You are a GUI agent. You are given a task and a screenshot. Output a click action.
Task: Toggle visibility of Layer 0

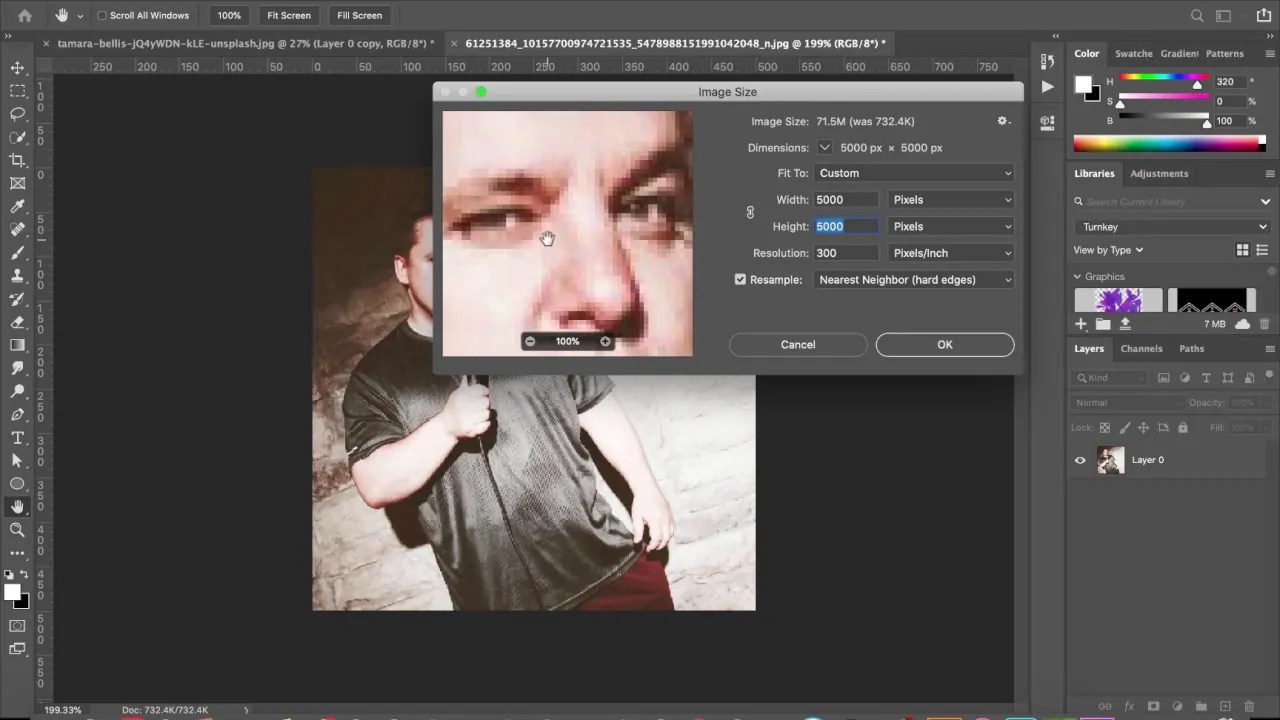pyautogui.click(x=1080, y=460)
